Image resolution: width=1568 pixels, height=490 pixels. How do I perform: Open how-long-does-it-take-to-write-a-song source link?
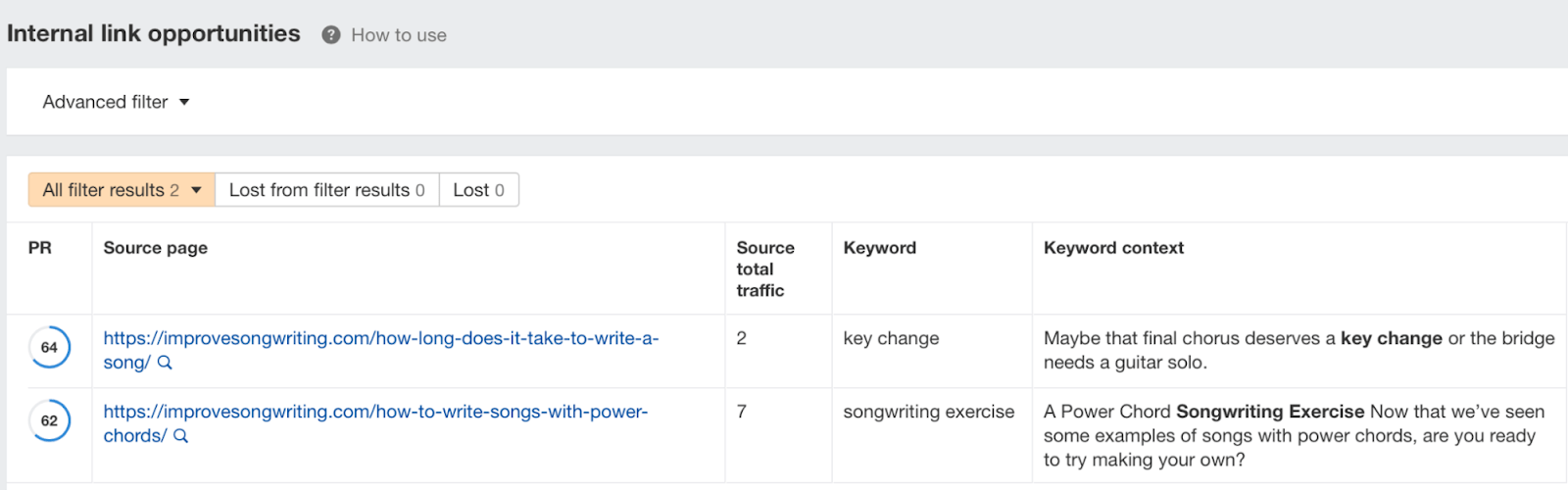380,339
